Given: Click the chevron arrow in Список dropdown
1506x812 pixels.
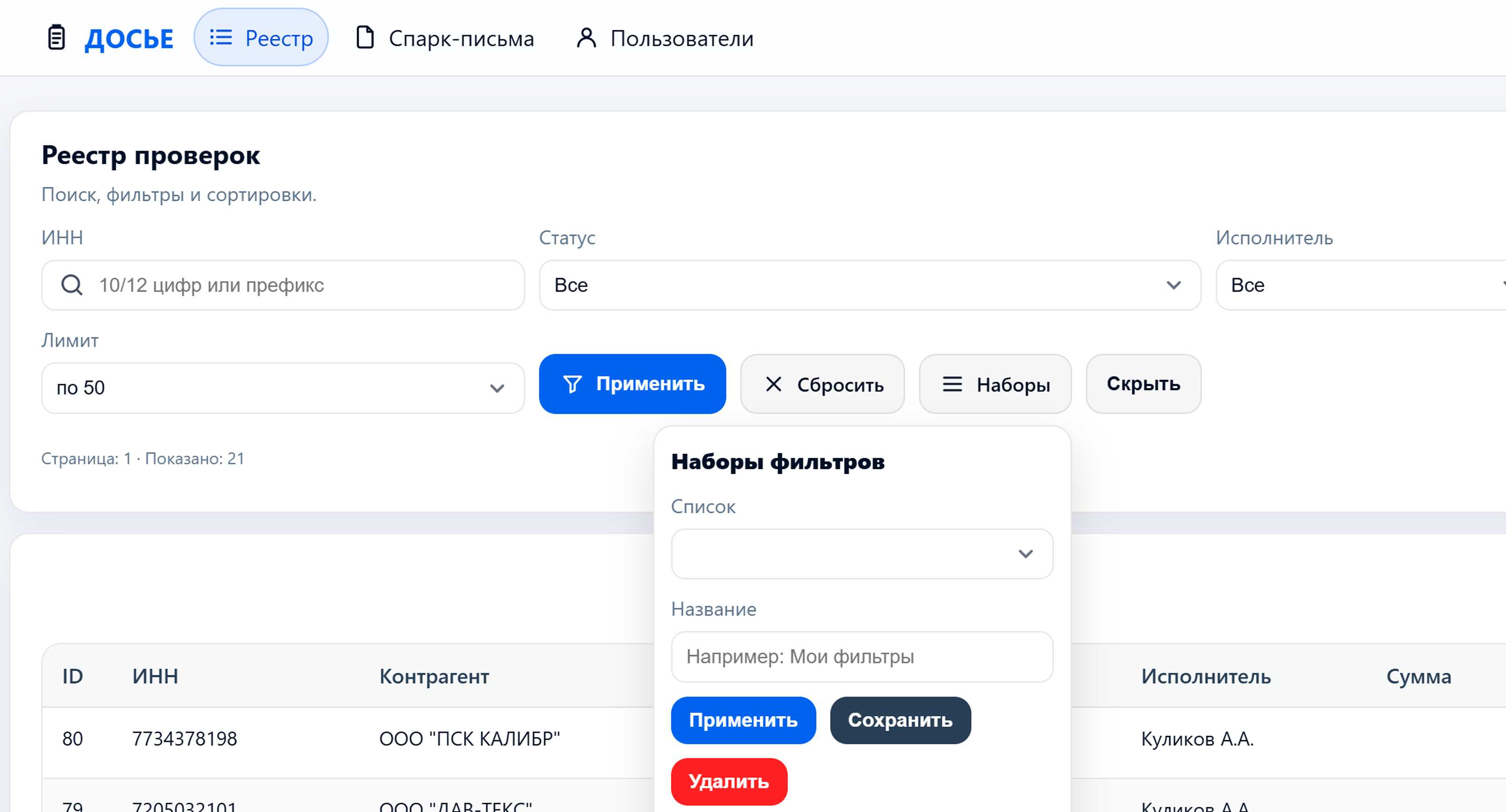Looking at the screenshot, I should click(1026, 554).
